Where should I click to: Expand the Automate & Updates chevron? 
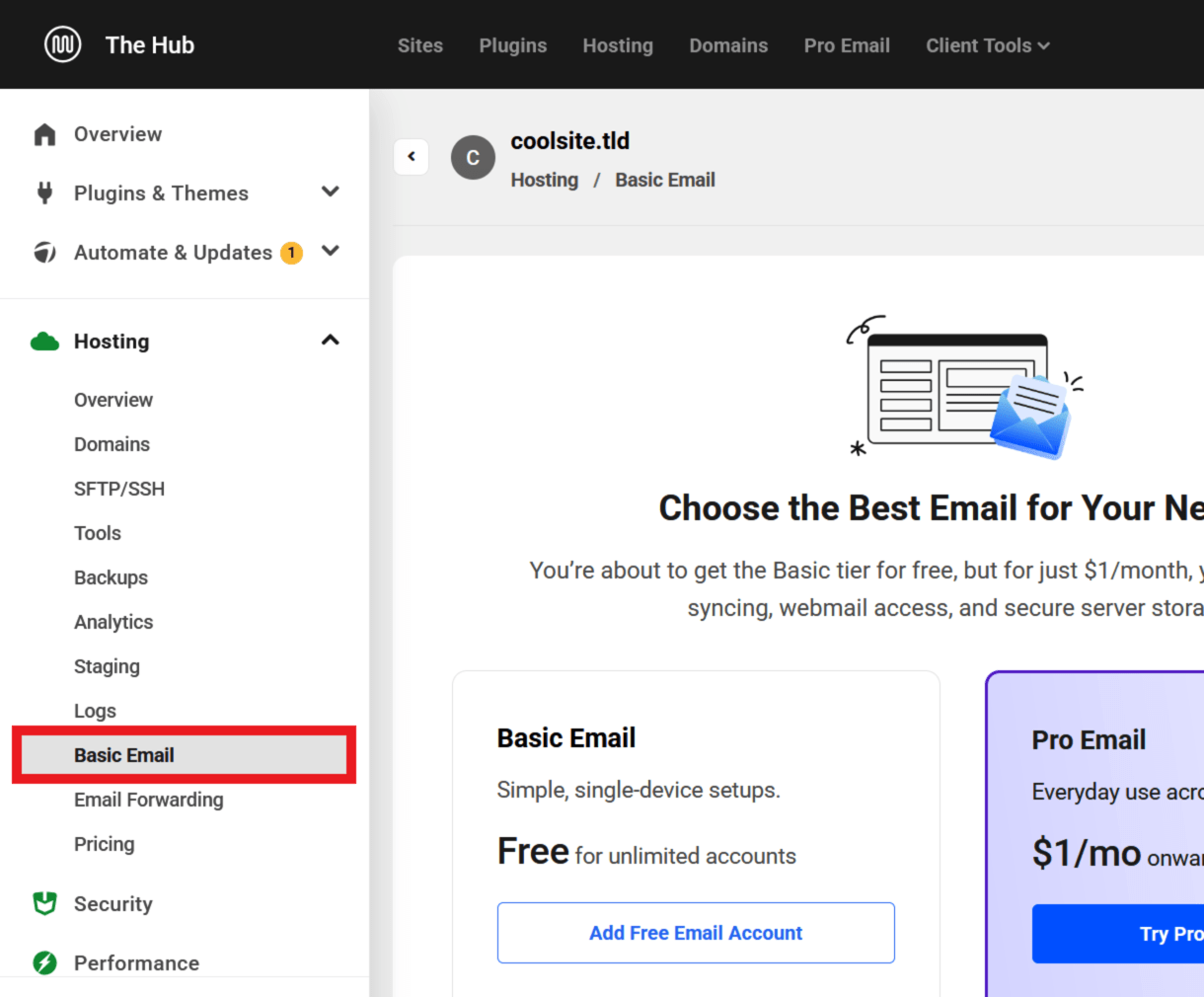click(331, 251)
